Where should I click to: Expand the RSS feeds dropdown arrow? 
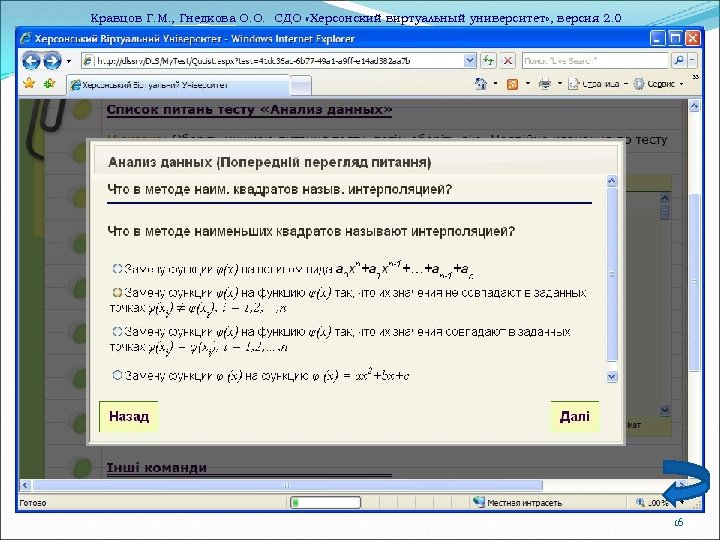pos(528,84)
